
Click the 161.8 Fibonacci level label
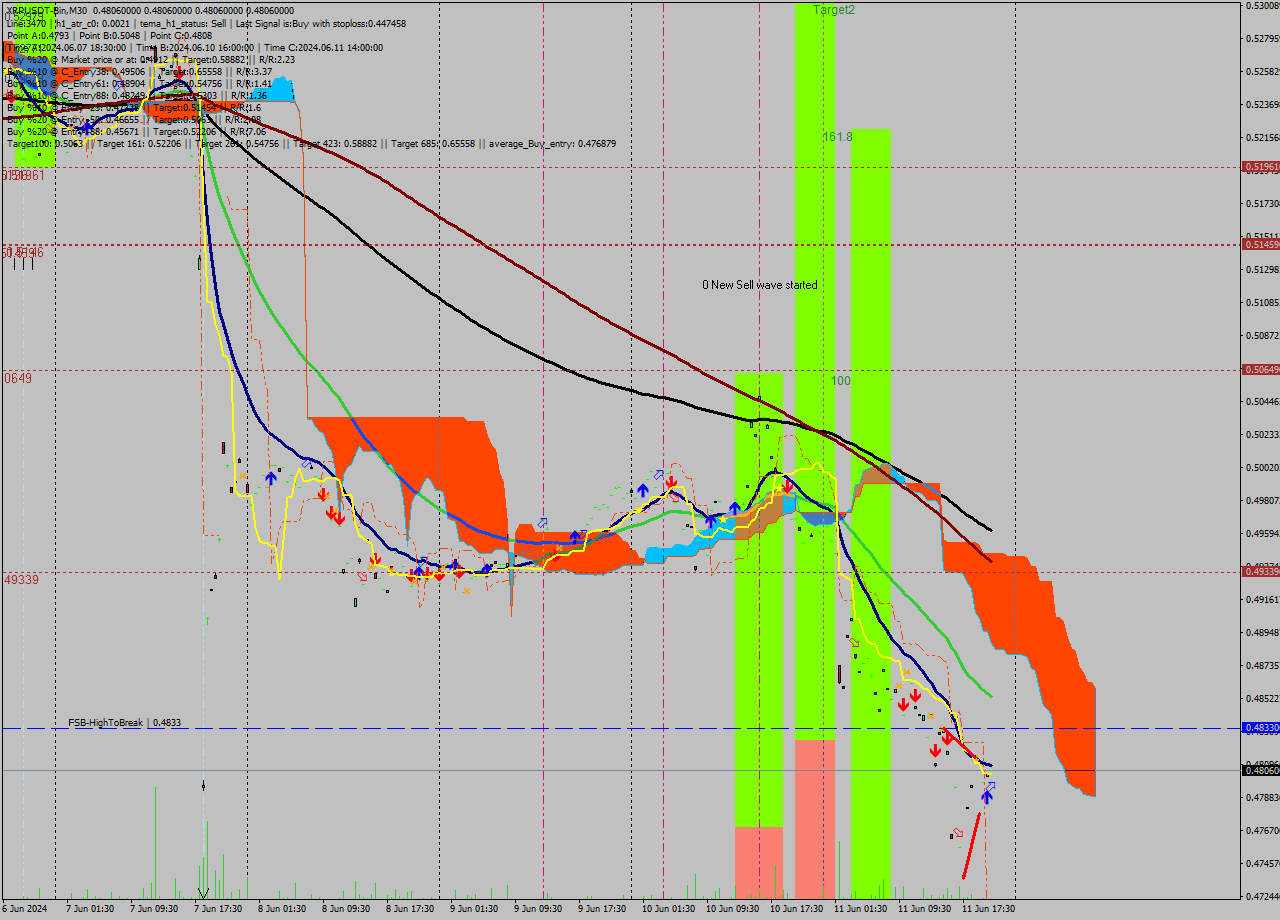click(838, 136)
